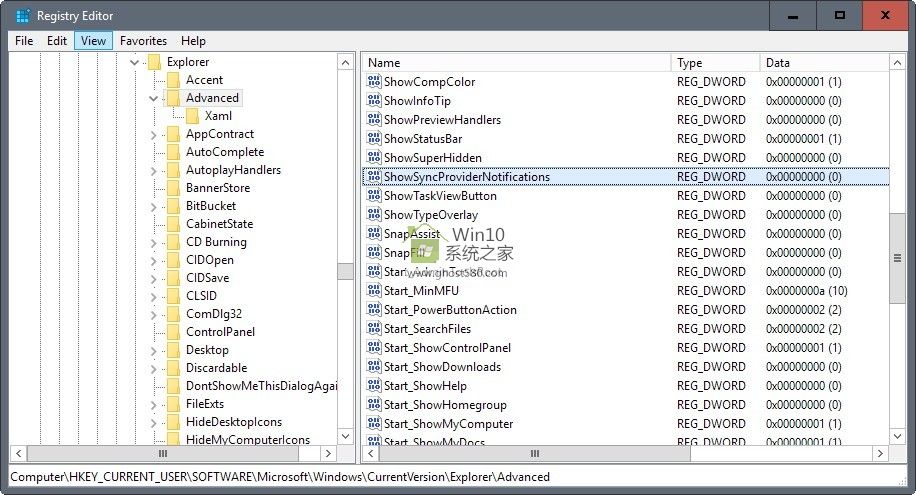Screen dimensions: 916x495
Task: Select the HideMyComputerIcons key
Action: tap(248, 439)
